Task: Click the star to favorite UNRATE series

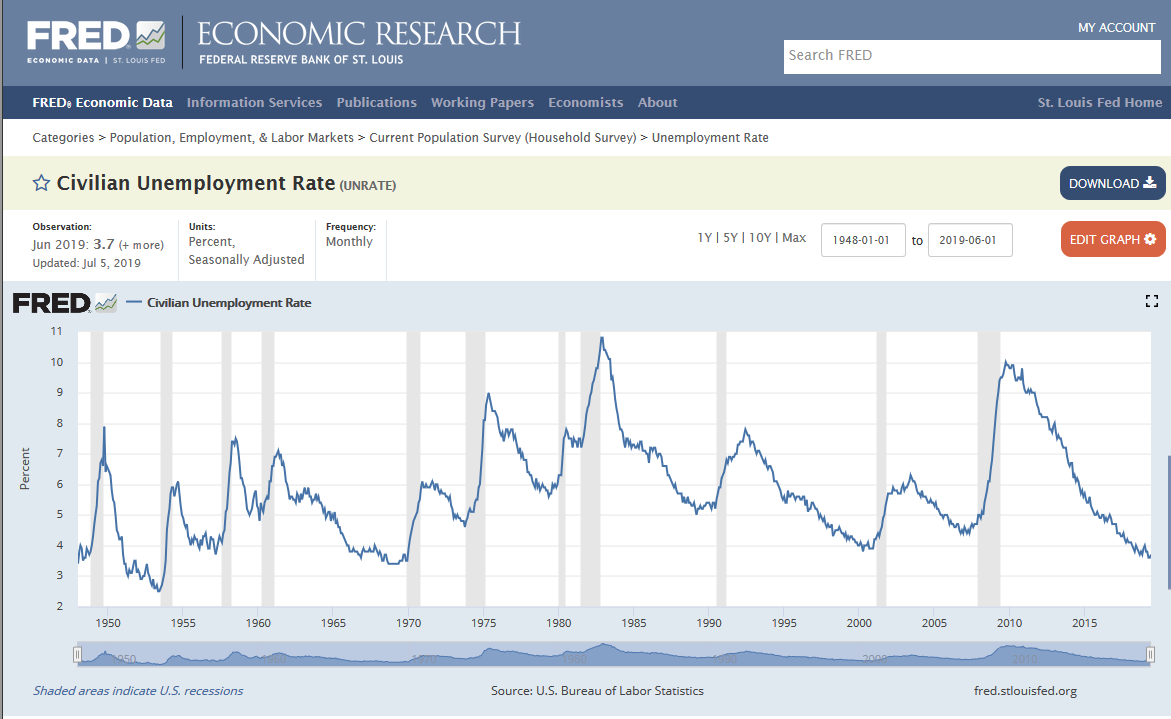Action: (x=40, y=183)
